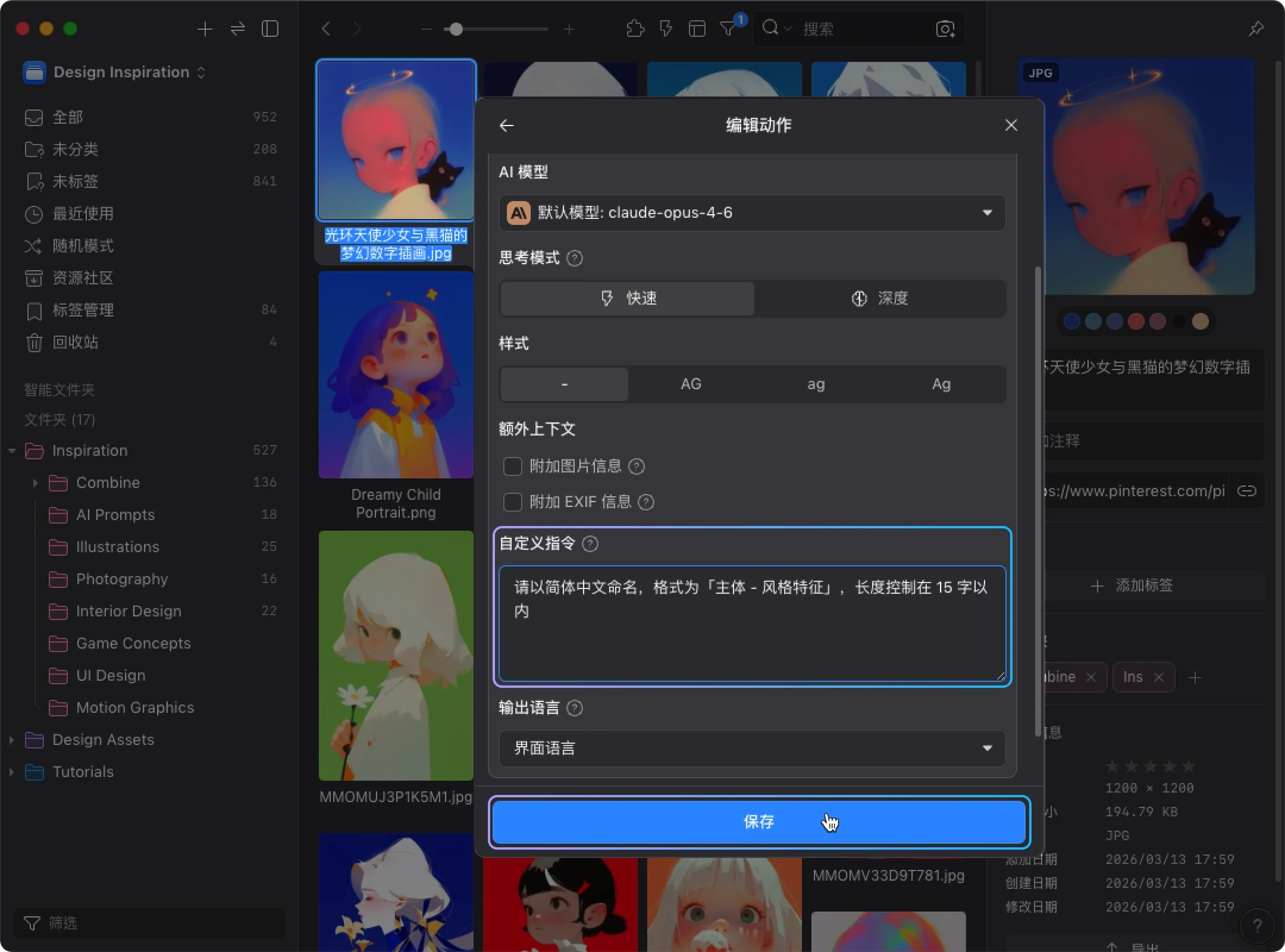
Task: Click the red color swatch in palette
Action: pyautogui.click(x=1136, y=321)
